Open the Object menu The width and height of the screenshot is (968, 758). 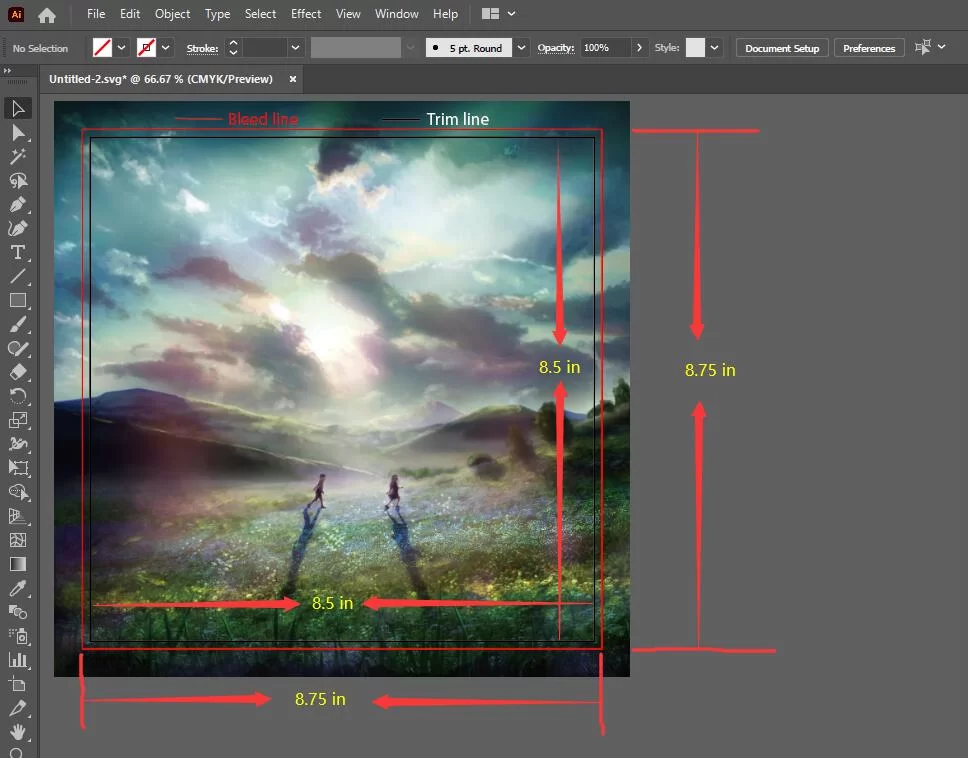(172, 14)
